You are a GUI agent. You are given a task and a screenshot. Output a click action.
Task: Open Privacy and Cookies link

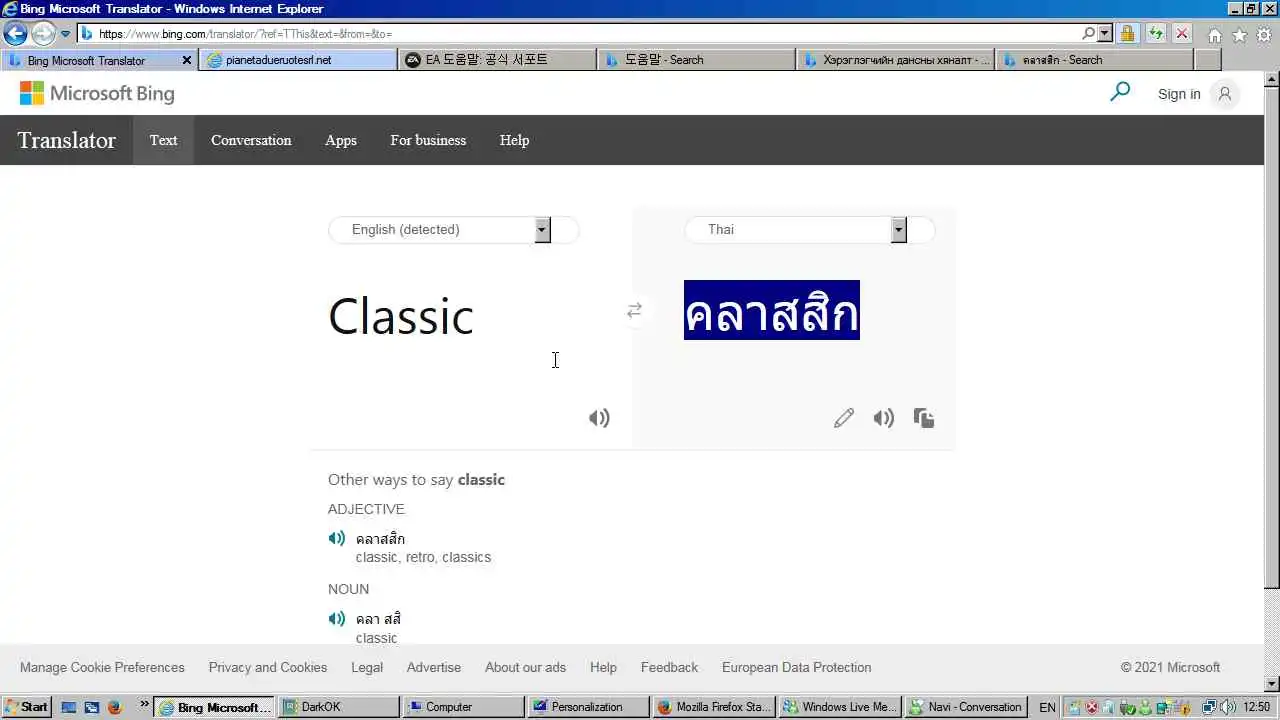coord(268,667)
